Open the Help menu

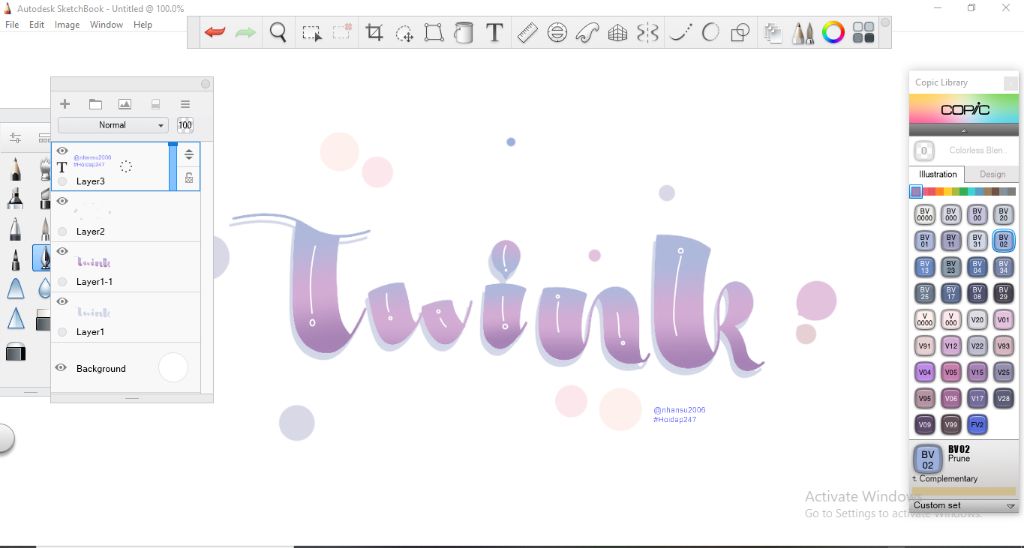[142, 25]
